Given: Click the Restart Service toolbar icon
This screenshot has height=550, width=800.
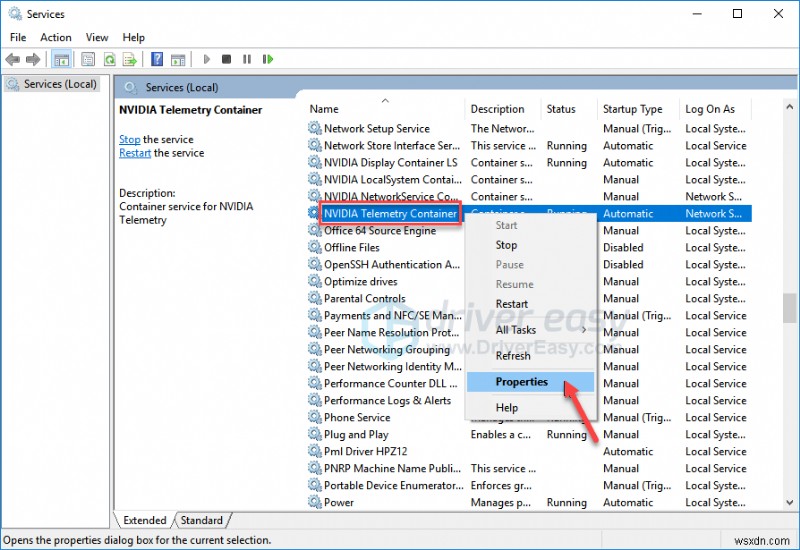Looking at the screenshot, I should click(268, 59).
